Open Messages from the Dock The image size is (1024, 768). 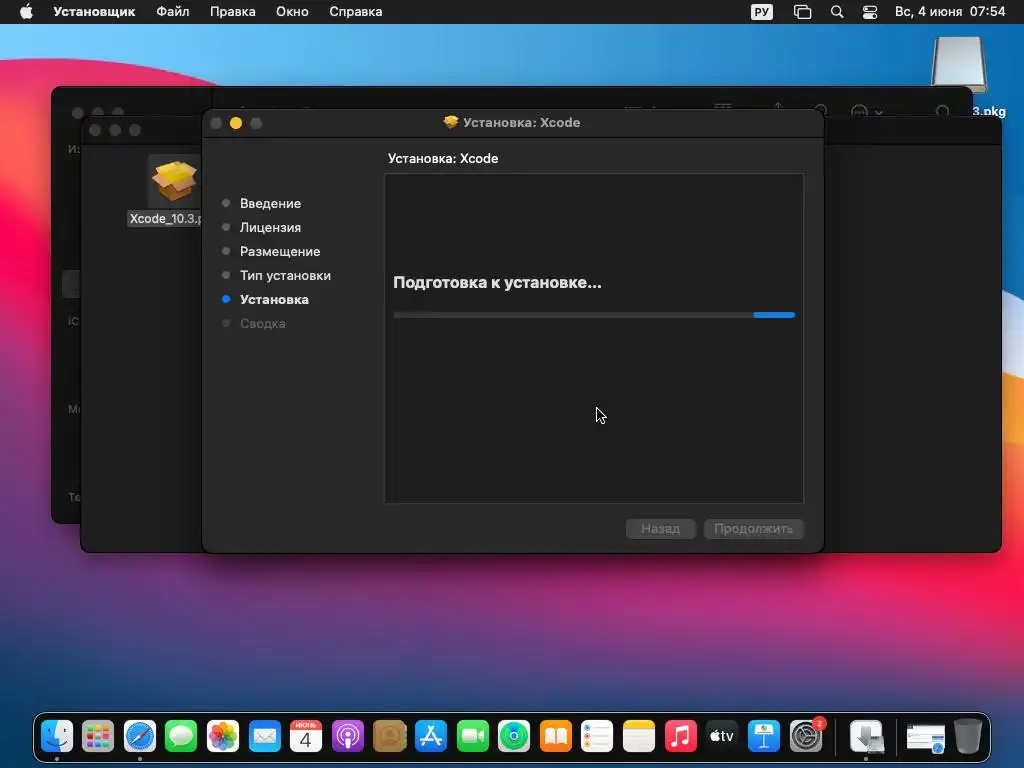tap(181, 737)
